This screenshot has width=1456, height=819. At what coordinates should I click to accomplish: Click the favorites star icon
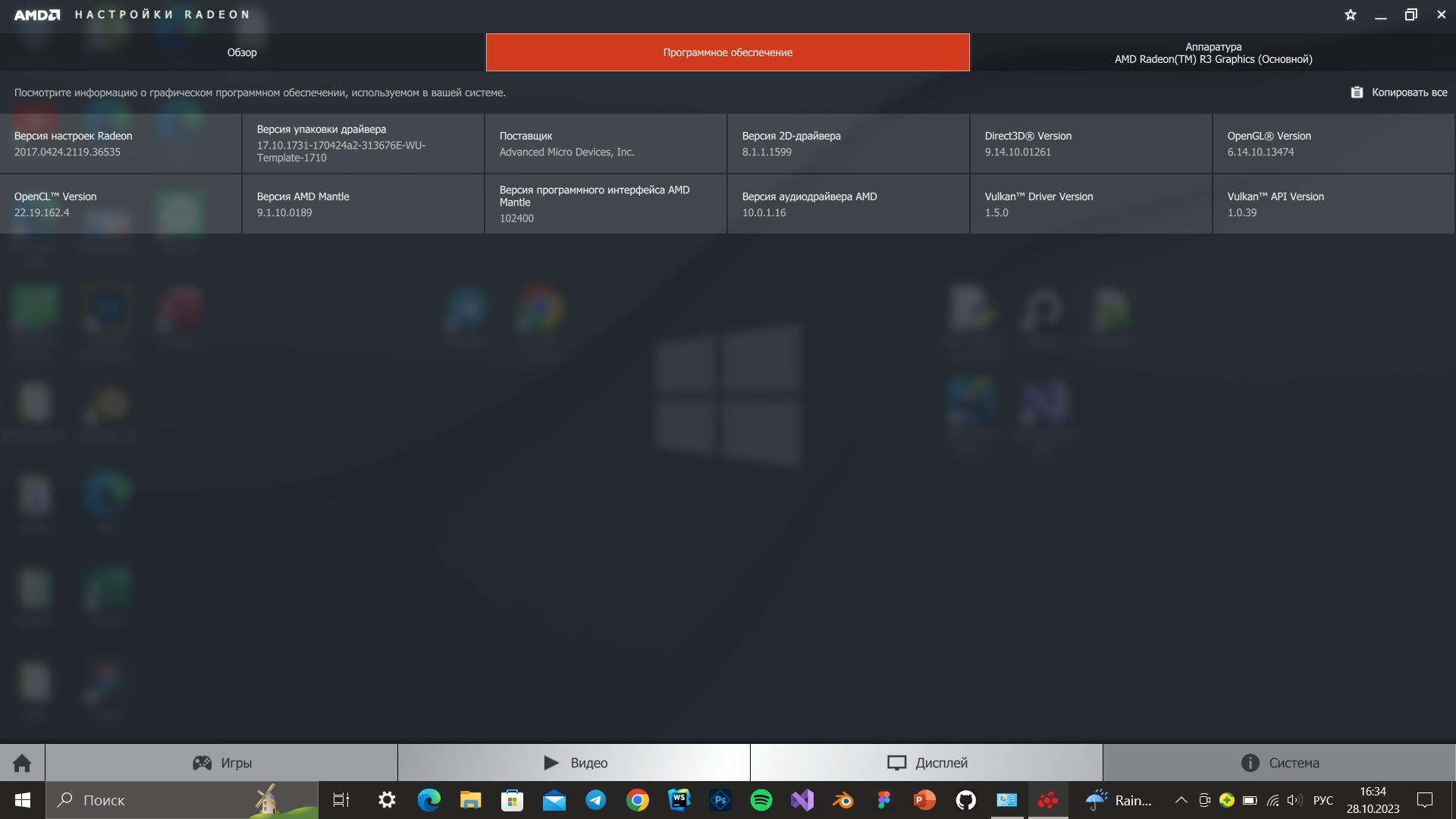click(x=1351, y=14)
